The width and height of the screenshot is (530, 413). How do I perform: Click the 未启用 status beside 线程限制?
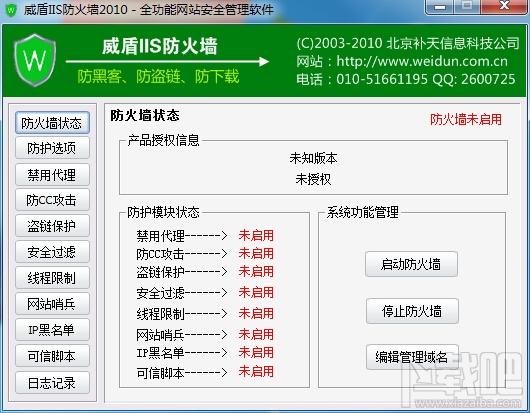(x=256, y=314)
